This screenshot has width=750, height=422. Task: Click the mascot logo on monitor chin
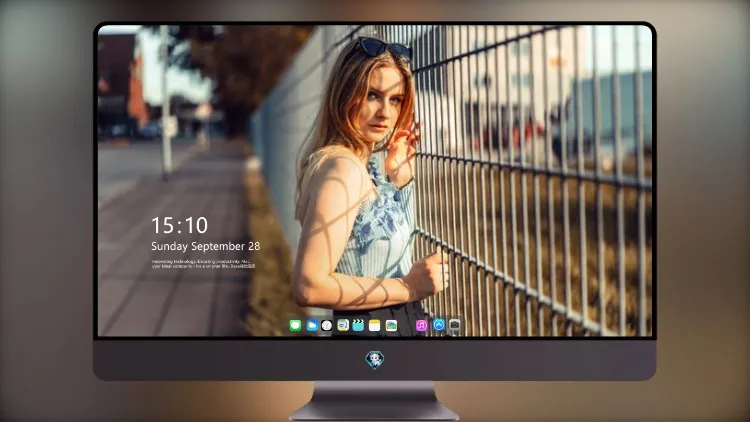point(375,360)
